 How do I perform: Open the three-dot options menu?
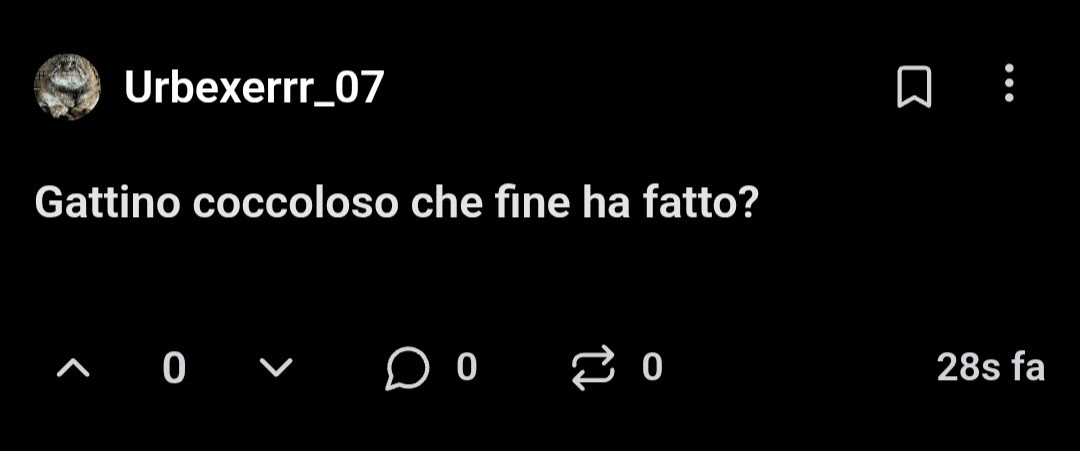point(1009,83)
